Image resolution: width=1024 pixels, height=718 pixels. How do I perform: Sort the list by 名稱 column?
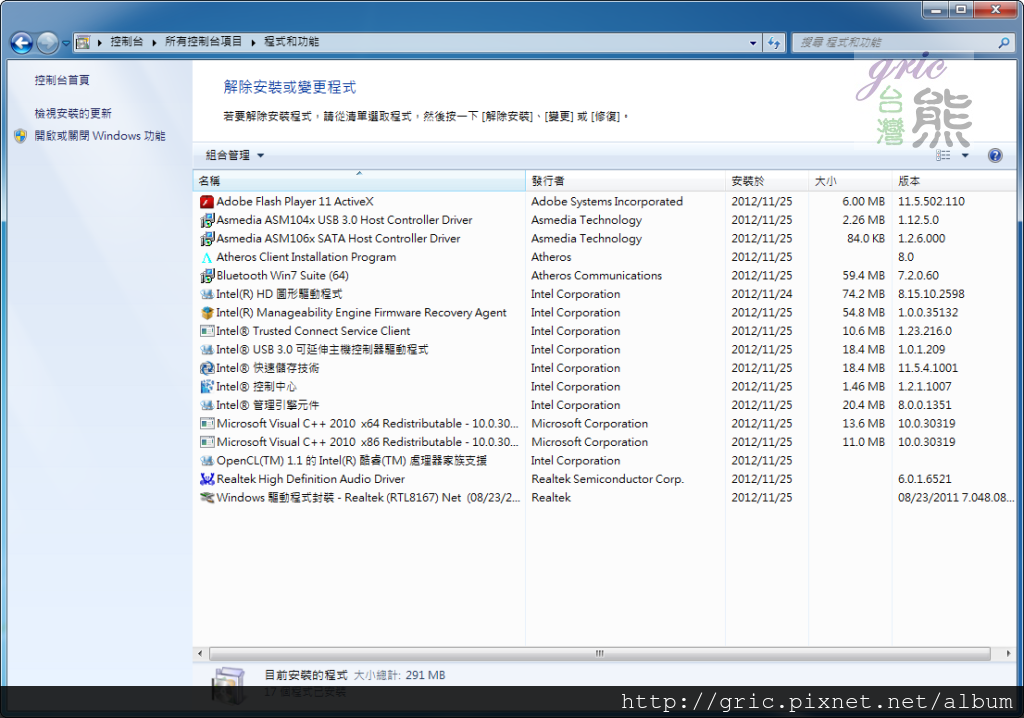[x=359, y=181]
